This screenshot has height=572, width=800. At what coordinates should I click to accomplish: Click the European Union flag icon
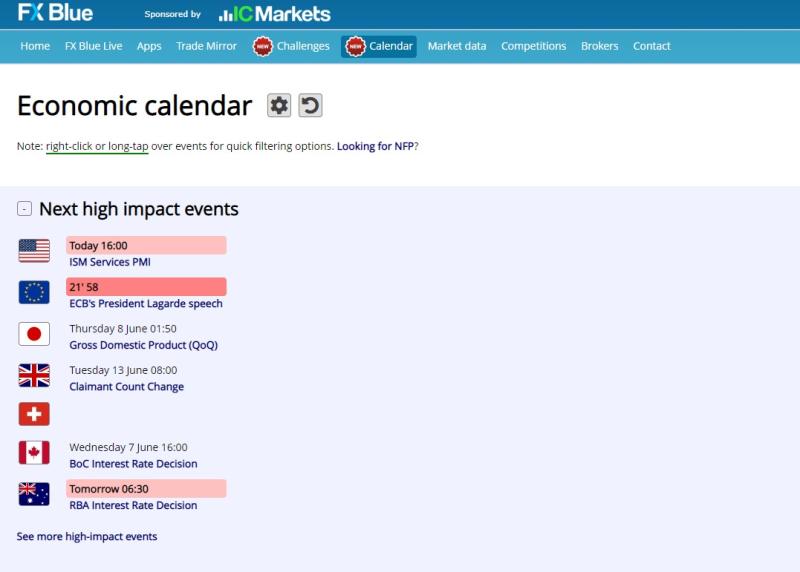[x=34, y=292]
